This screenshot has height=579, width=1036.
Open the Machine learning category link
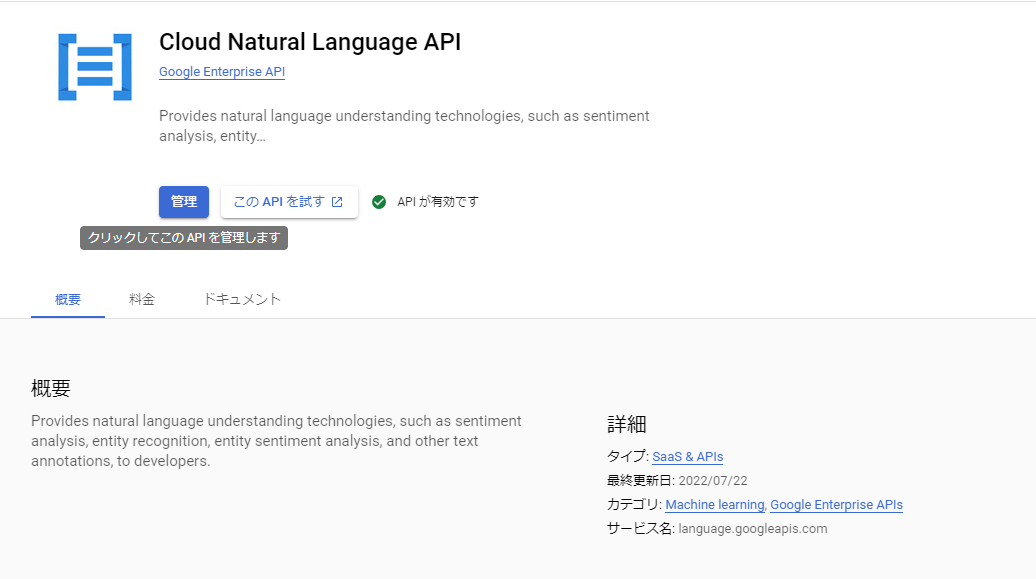[x=714, y=504]
